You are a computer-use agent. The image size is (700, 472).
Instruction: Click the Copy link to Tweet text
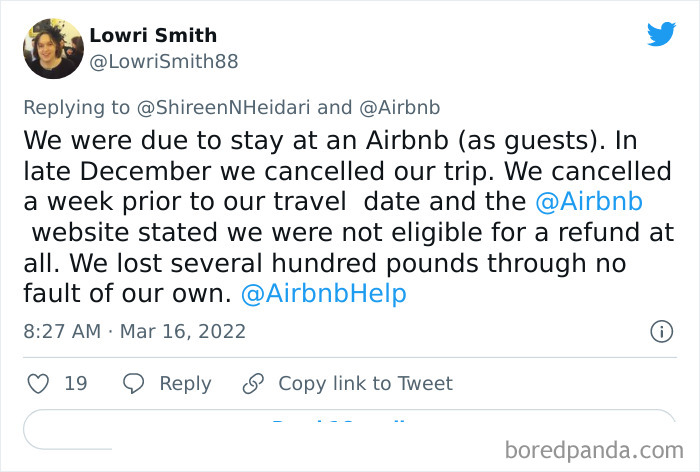click(x=365, y=384)
